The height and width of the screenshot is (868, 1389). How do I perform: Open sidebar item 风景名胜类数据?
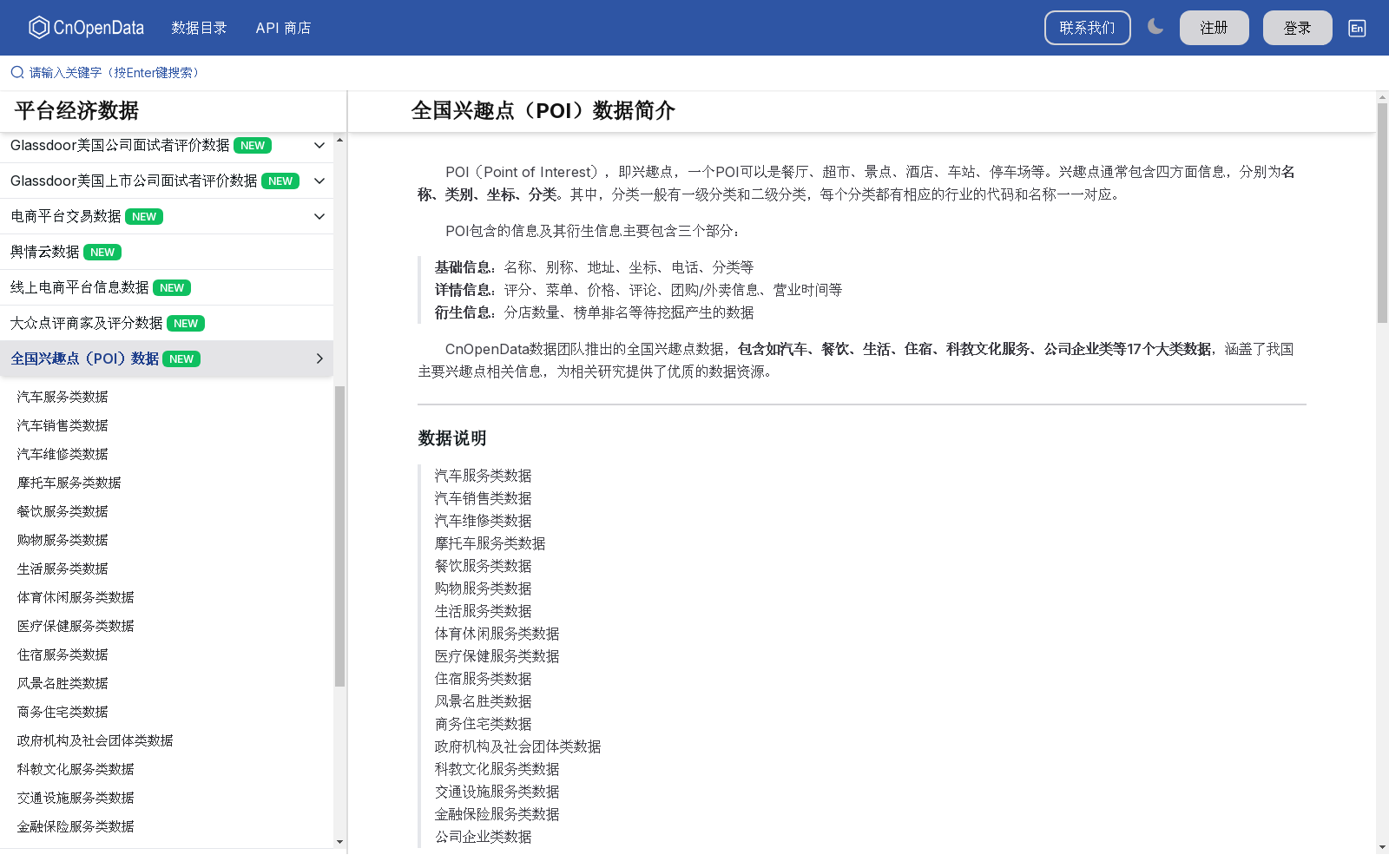(x=63, y=683)
